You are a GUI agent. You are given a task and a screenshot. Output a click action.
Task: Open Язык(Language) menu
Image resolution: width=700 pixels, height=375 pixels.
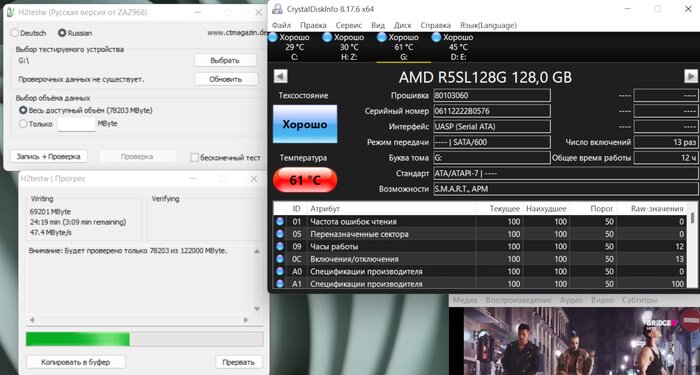(x=488, y=25)
